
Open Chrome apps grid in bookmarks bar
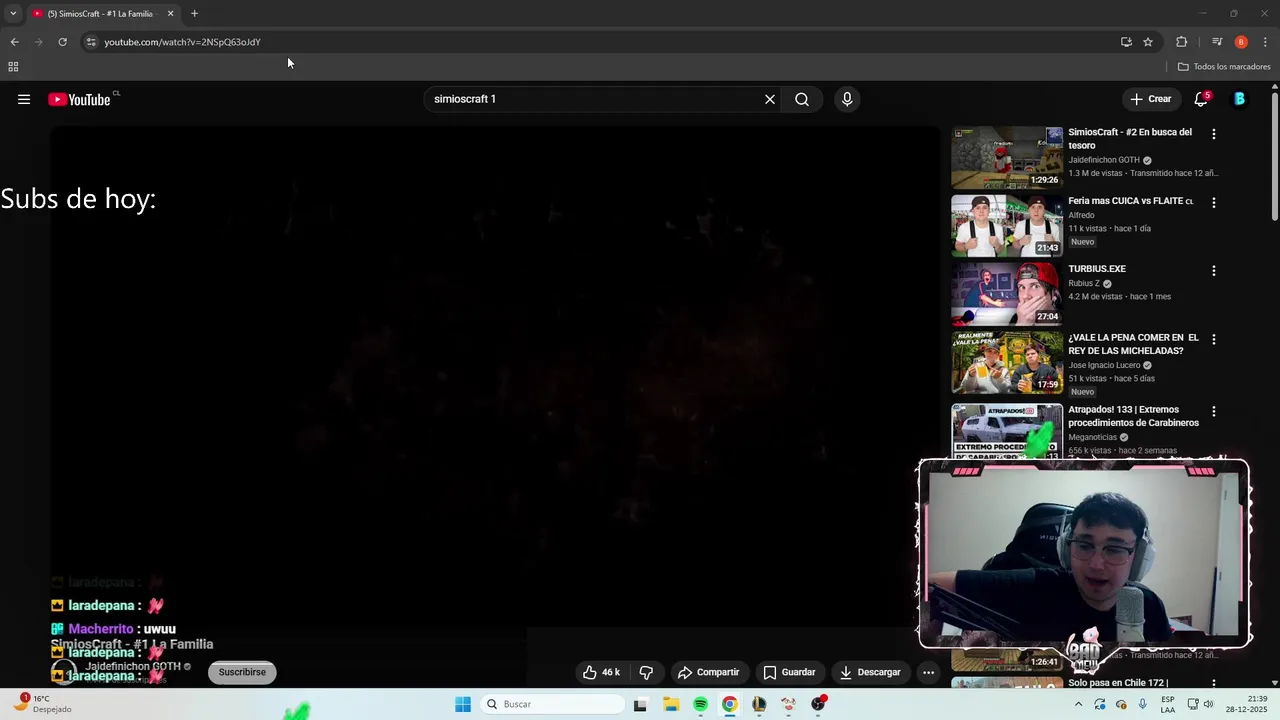13,67
